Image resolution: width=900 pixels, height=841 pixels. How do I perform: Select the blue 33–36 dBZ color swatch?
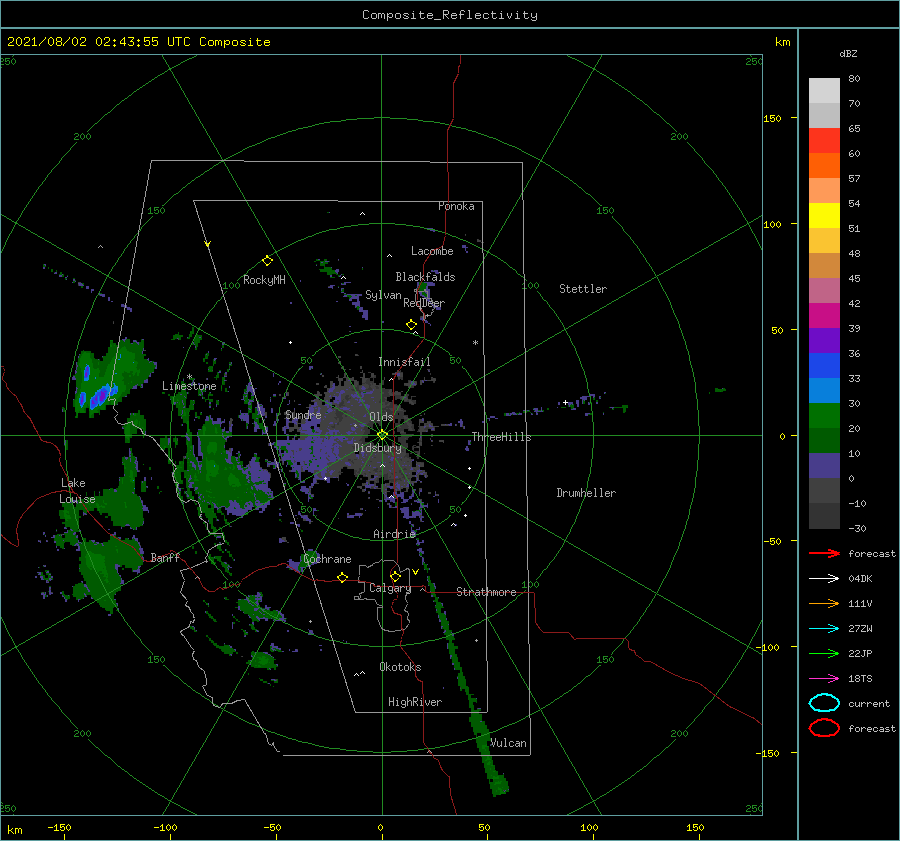click(824, 366)
